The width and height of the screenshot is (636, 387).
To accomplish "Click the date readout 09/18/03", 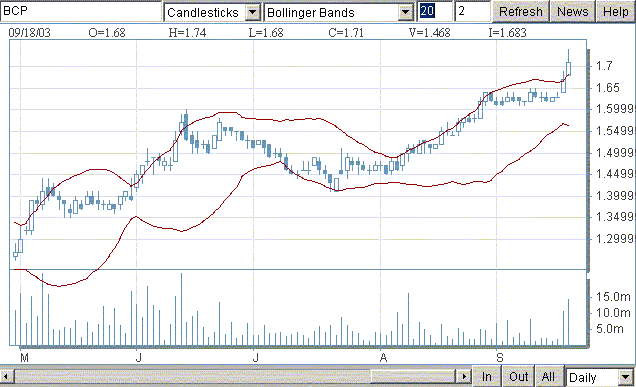I will (x=30, y=32).
